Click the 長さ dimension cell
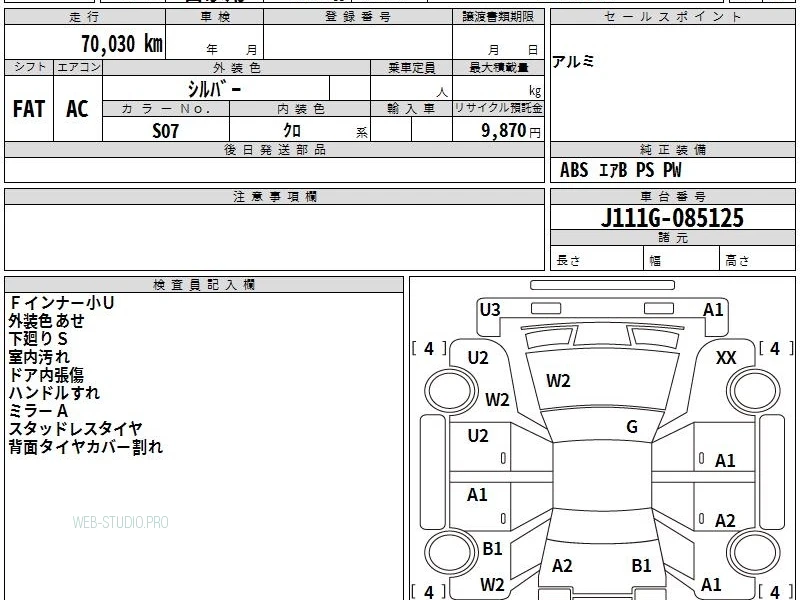 click(596, 260)
